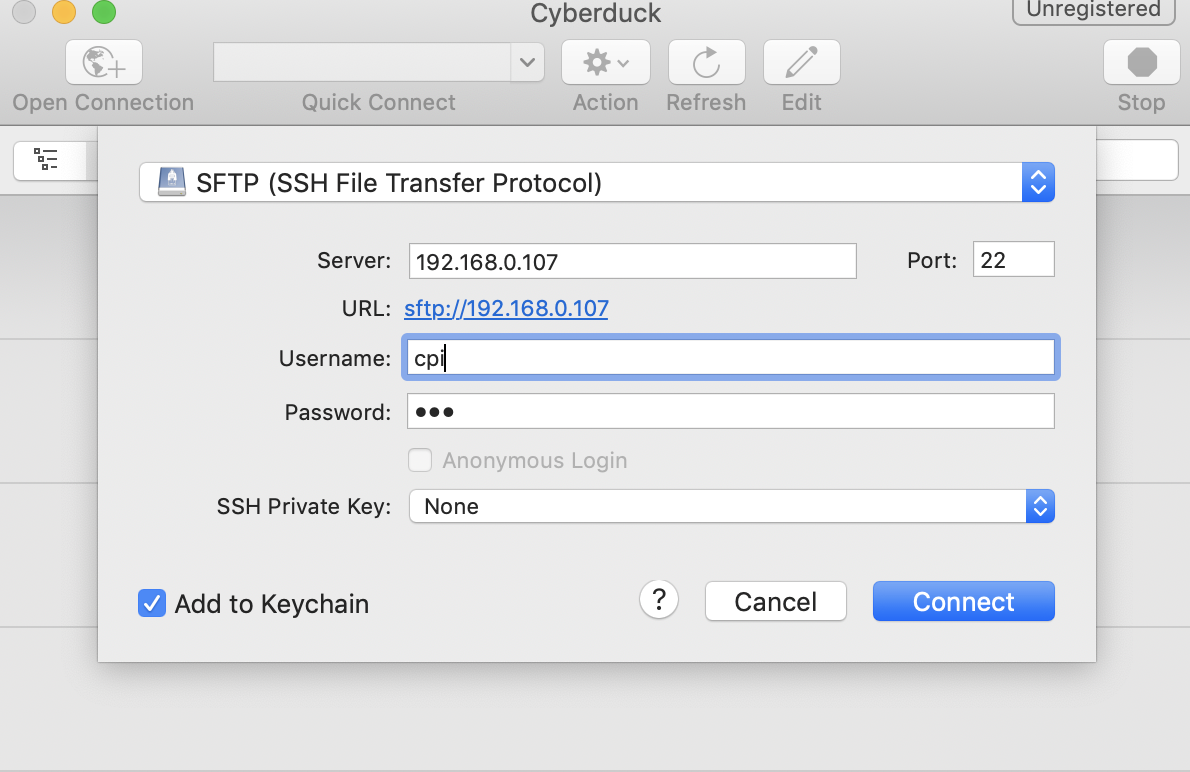Click the Stop toolbar icon

1141,63
